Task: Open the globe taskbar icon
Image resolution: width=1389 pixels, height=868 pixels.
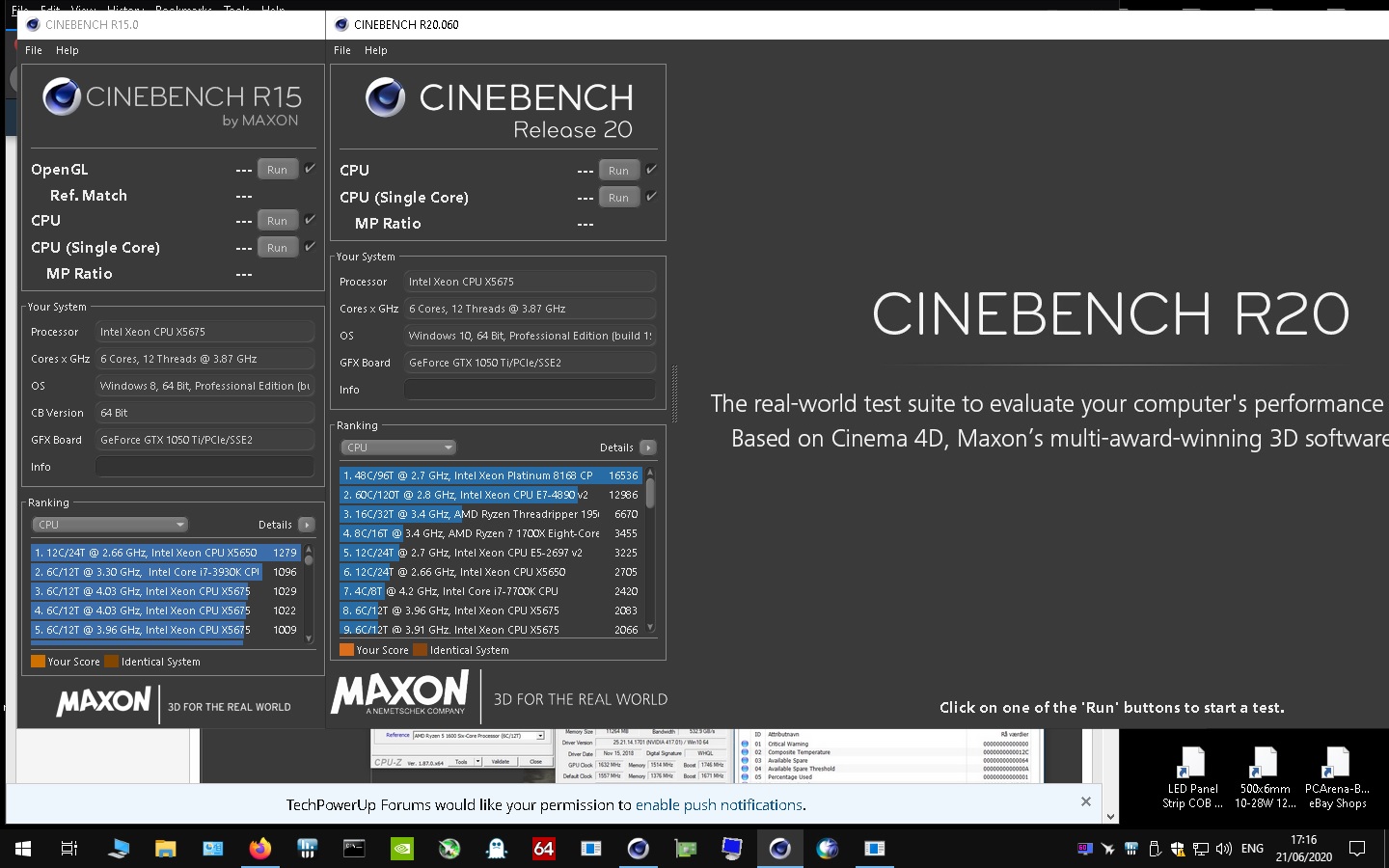Action: pyautogui.click(x=828, y=849)
